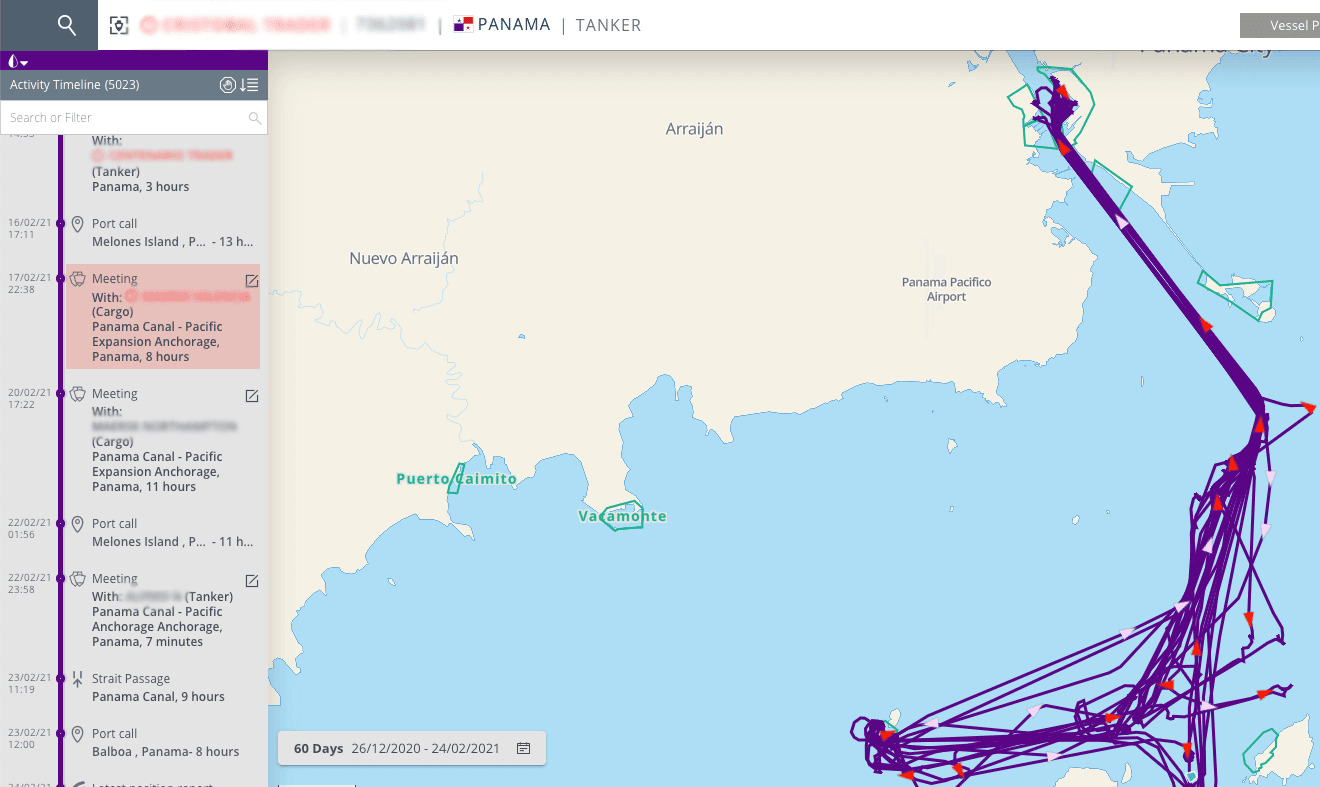Select the highlighted 17/02/21 cargo meeting
The height and width of the screenshot is (787, 1320).
point(160,318)
